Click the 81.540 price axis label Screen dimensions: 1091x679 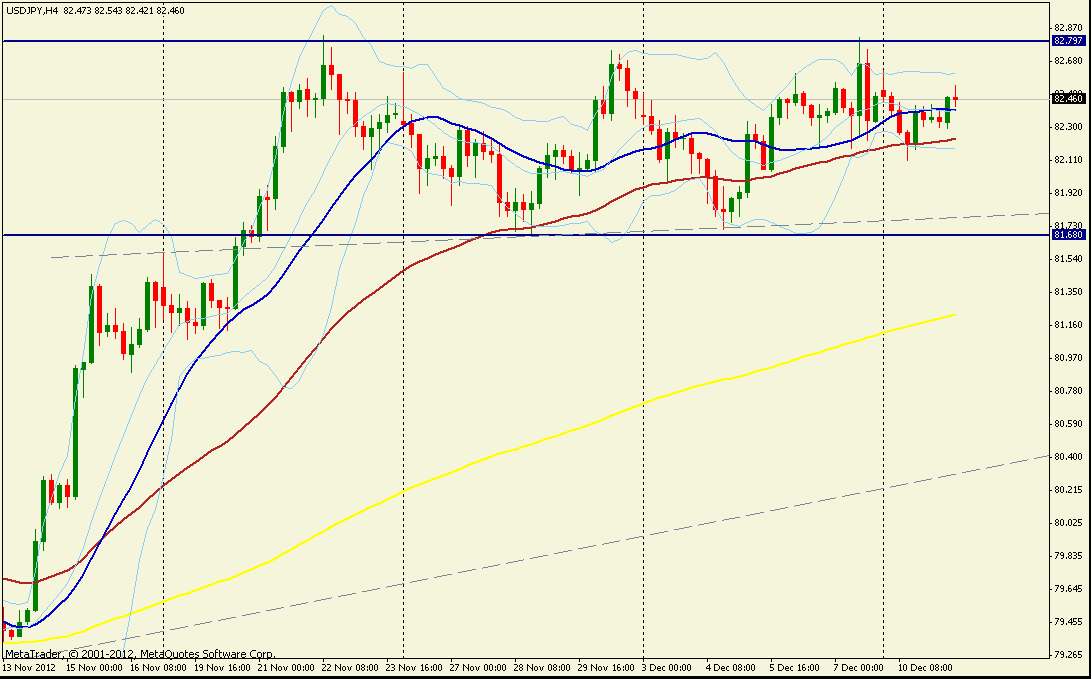(x=1069, y=259)
